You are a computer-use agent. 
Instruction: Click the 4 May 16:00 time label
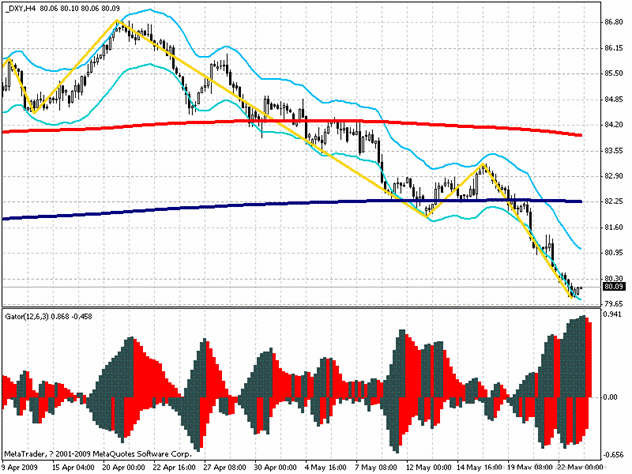[x=326, y=468]
